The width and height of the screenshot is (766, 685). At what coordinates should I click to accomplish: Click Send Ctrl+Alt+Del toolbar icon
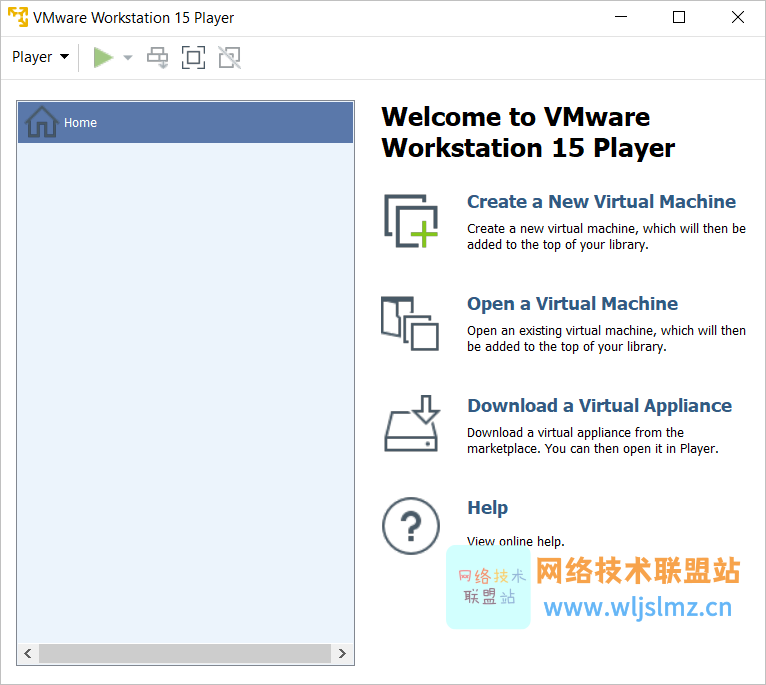coord(158,58)
